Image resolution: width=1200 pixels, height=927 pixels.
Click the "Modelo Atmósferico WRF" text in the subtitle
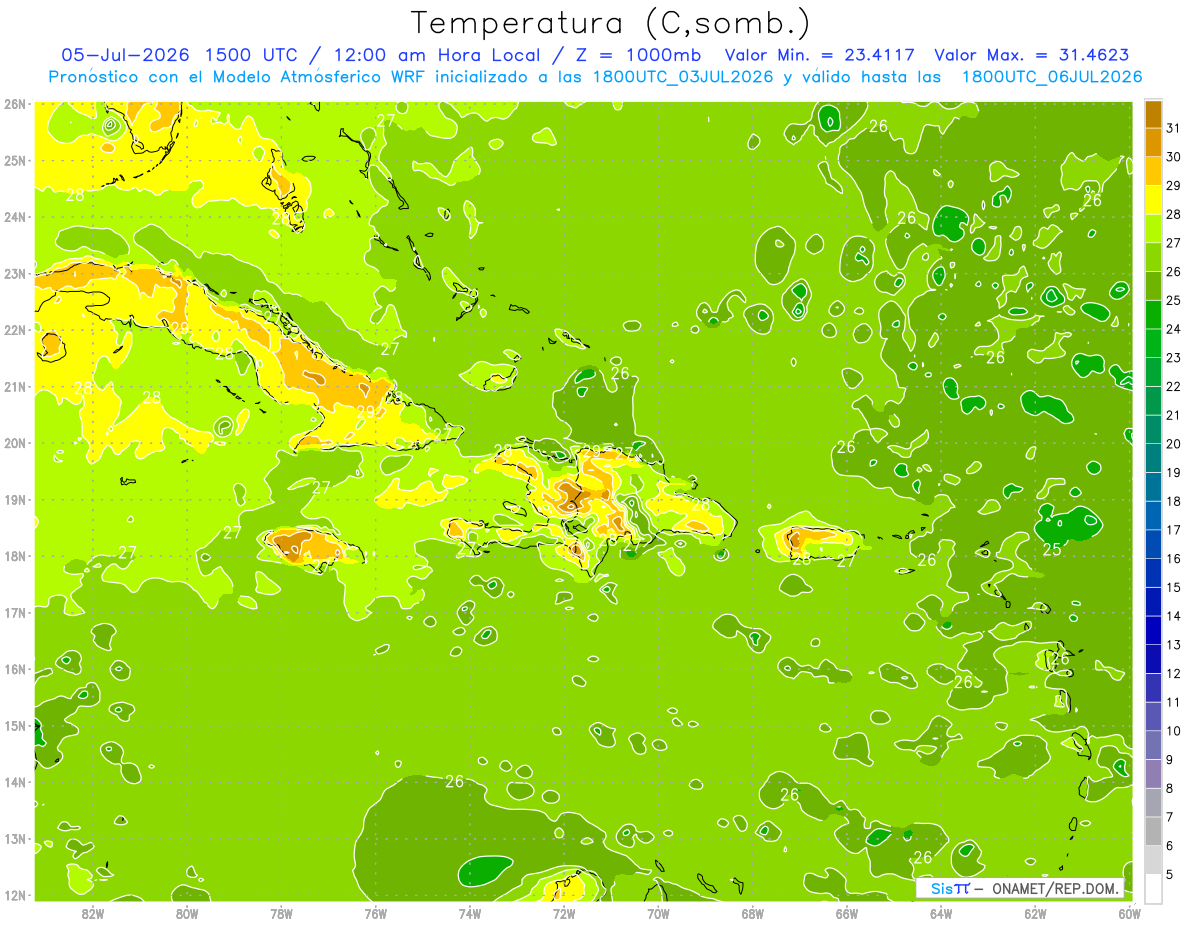[x=320, y=77]
